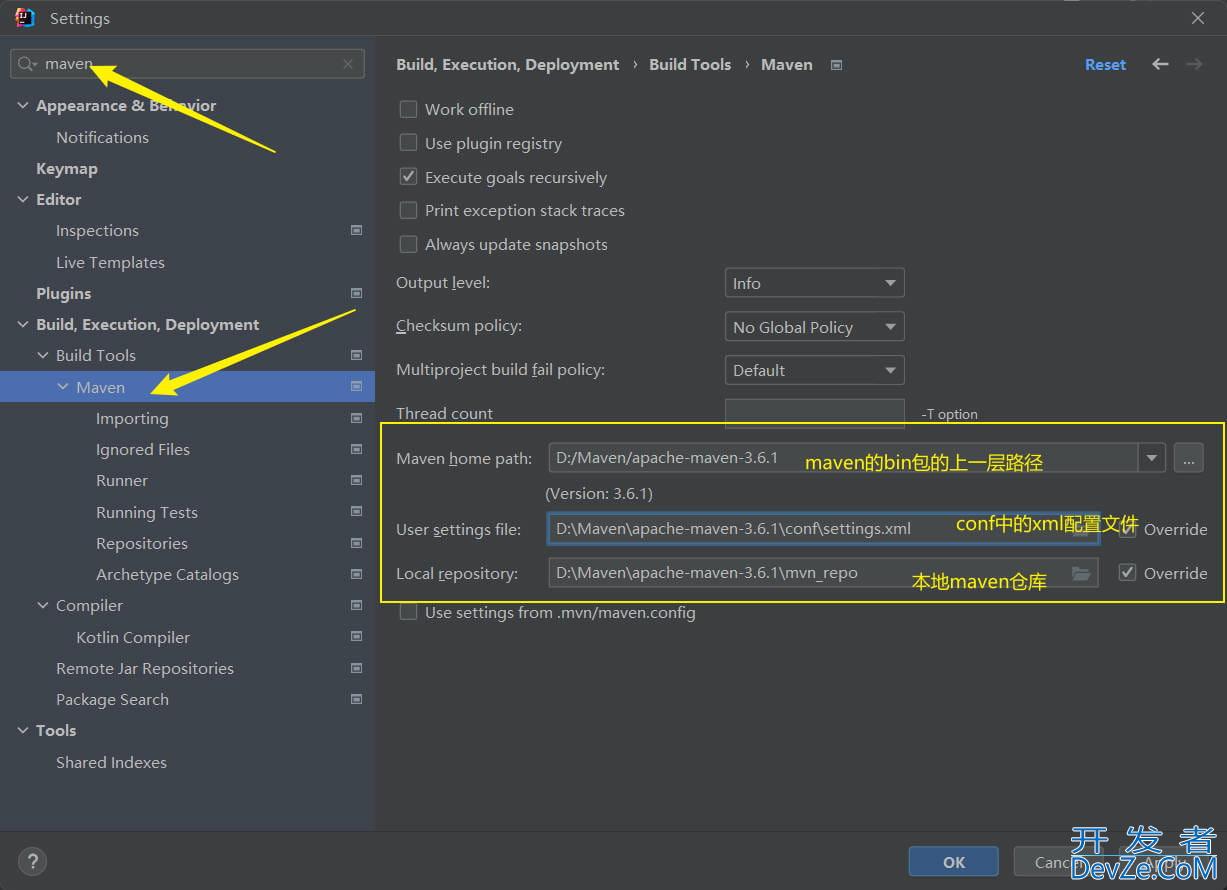
Task: Click the project-level icon beside Inspections
Action: 356,230
